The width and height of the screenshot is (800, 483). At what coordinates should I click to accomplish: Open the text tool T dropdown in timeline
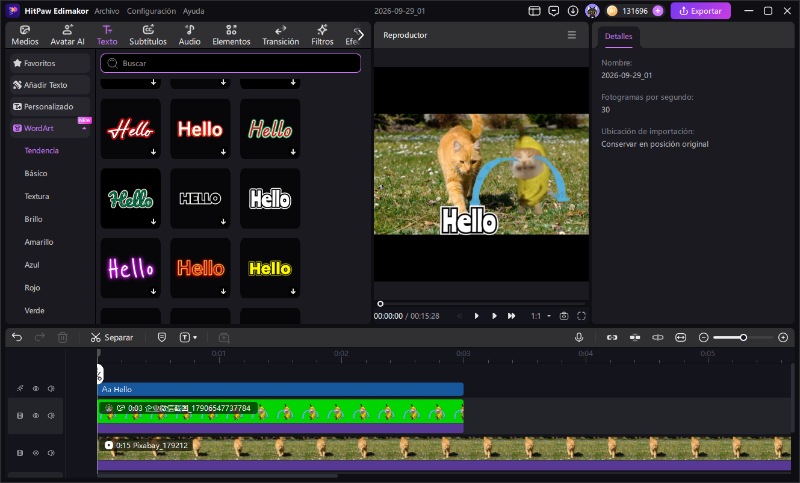[188, 337]
